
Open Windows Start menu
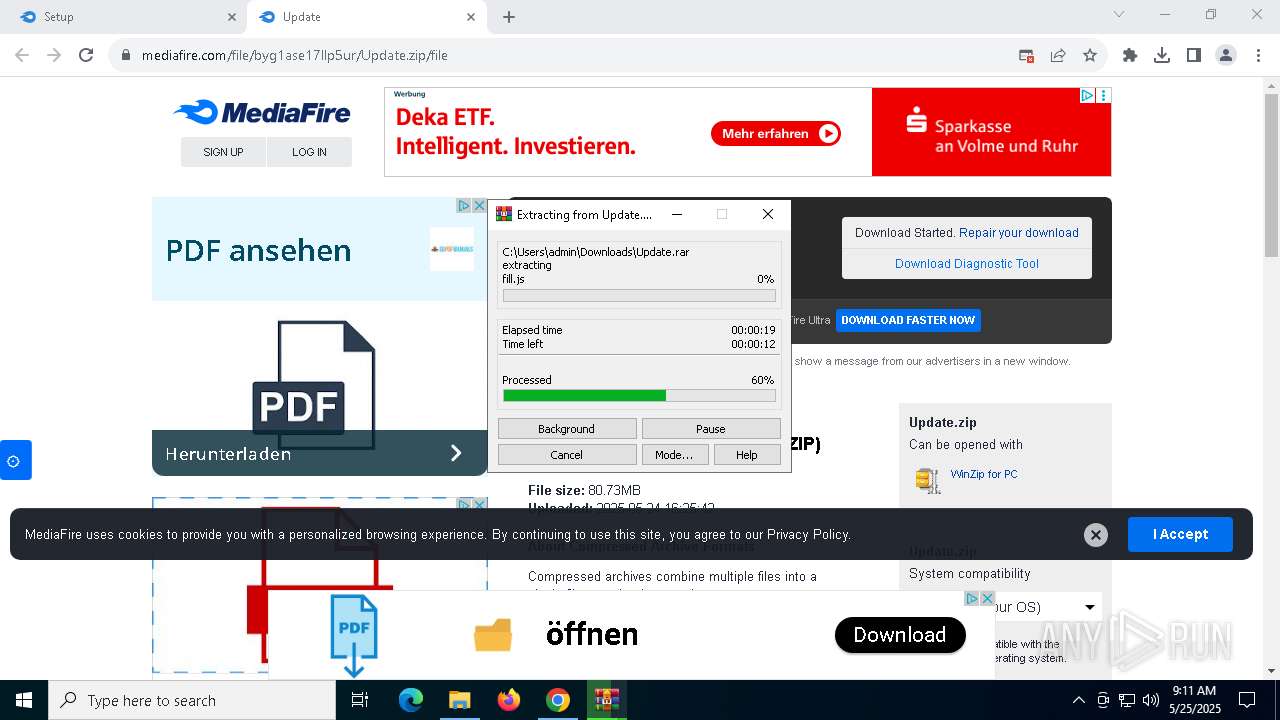[x=24, y=700]
